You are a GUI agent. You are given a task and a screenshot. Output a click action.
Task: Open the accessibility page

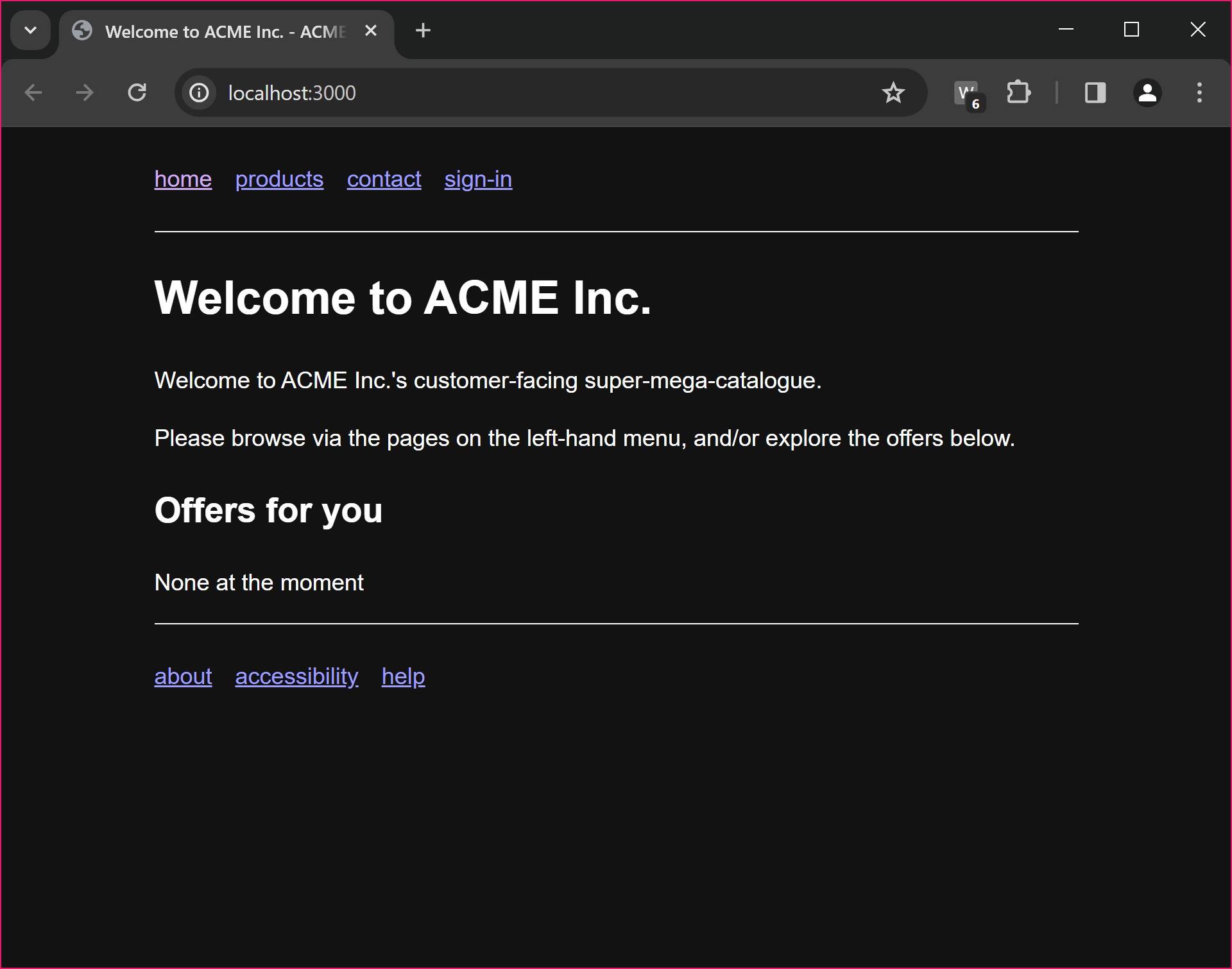(296, 676)
